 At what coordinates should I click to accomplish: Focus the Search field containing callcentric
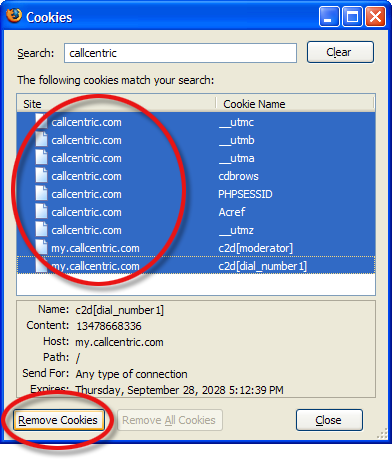180,53
